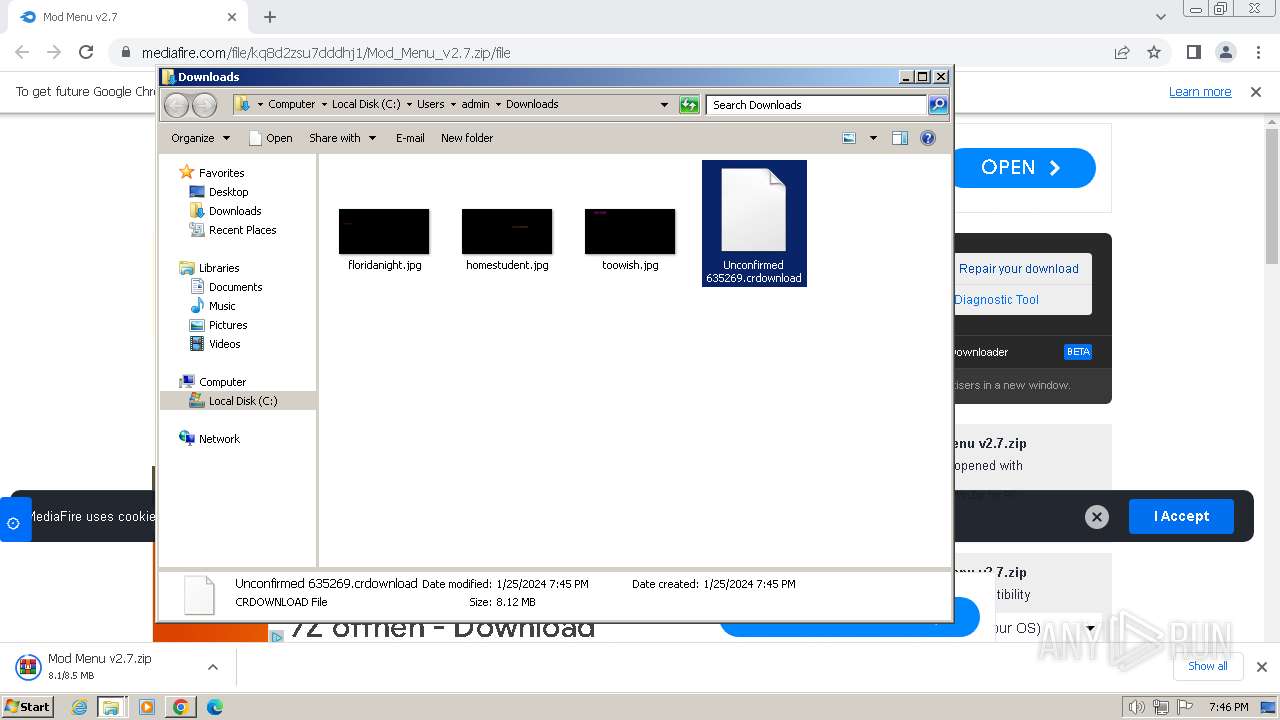Go forward in Downloads explorer window
1280x720 pixels.
pos(204,104)
